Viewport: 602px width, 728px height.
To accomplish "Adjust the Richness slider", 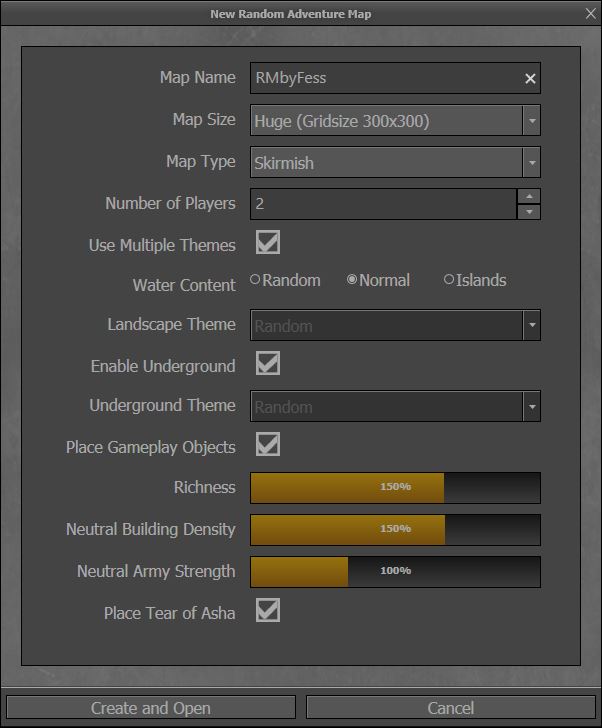I will (395, 488).
